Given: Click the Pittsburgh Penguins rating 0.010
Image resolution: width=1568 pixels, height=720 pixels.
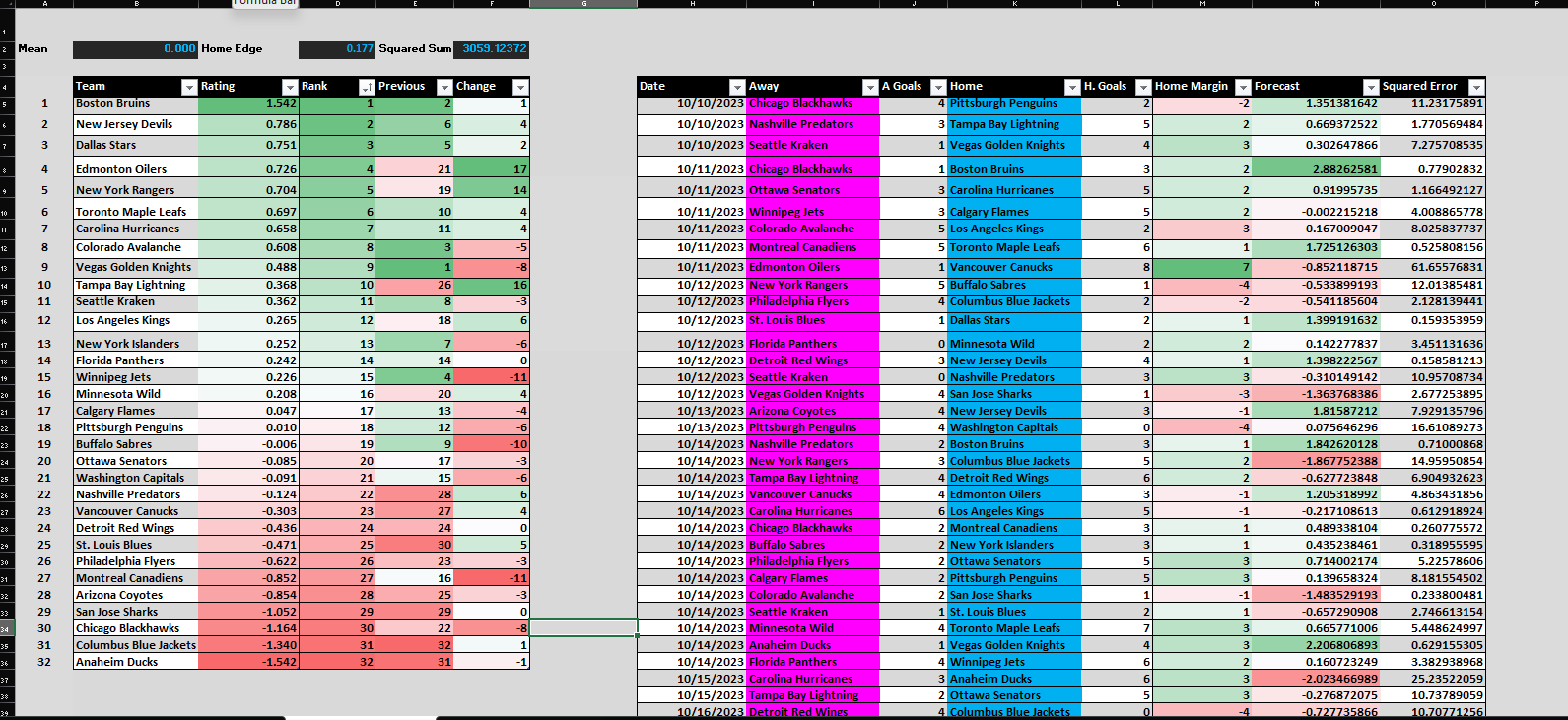Looking at the screenshot, I should pos(248,427).
